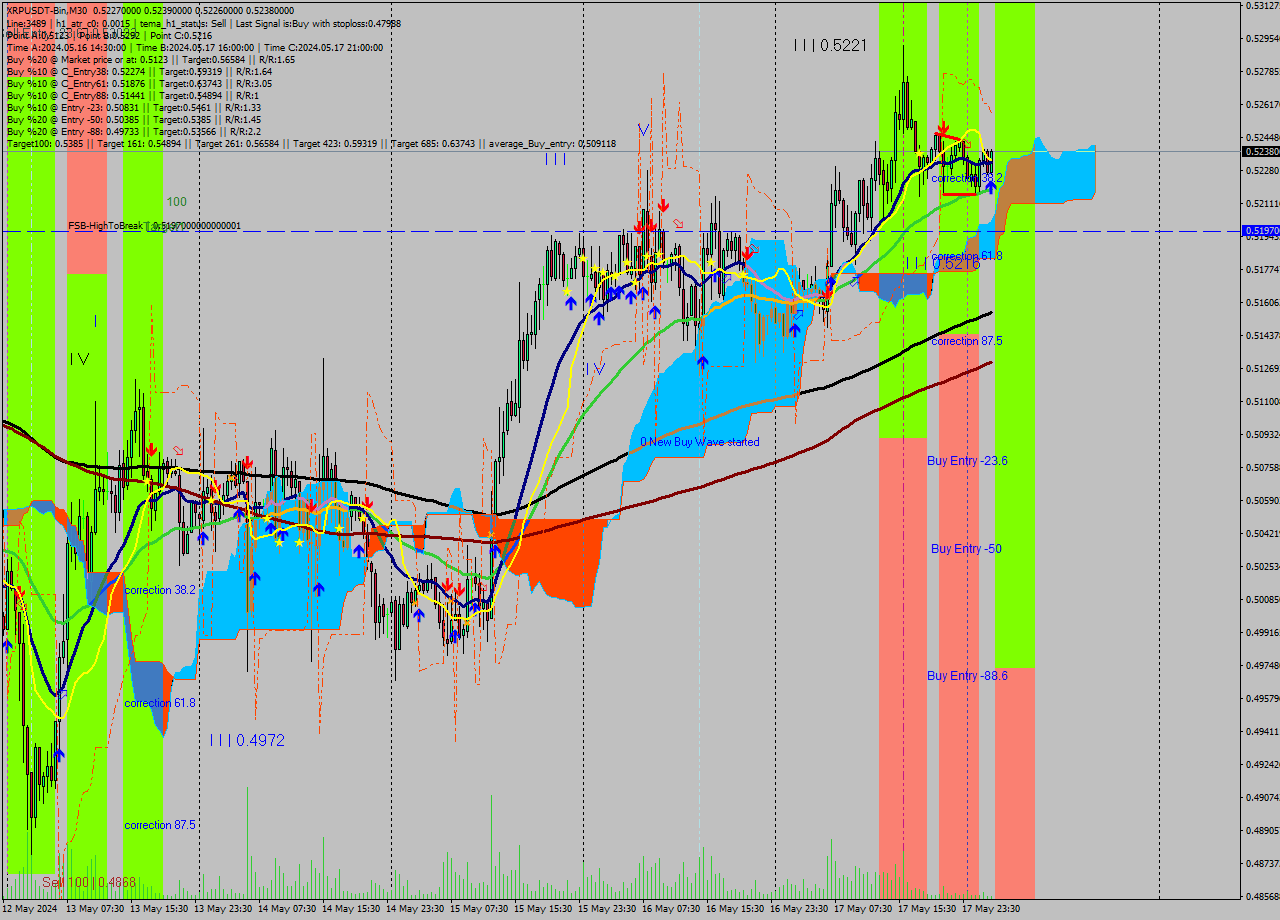The width and height of the screenshot is (1280, 920).
Task: Click the 'Buy Entry -50' chart label
Action: pyautogui.click(x=966, y=549)
